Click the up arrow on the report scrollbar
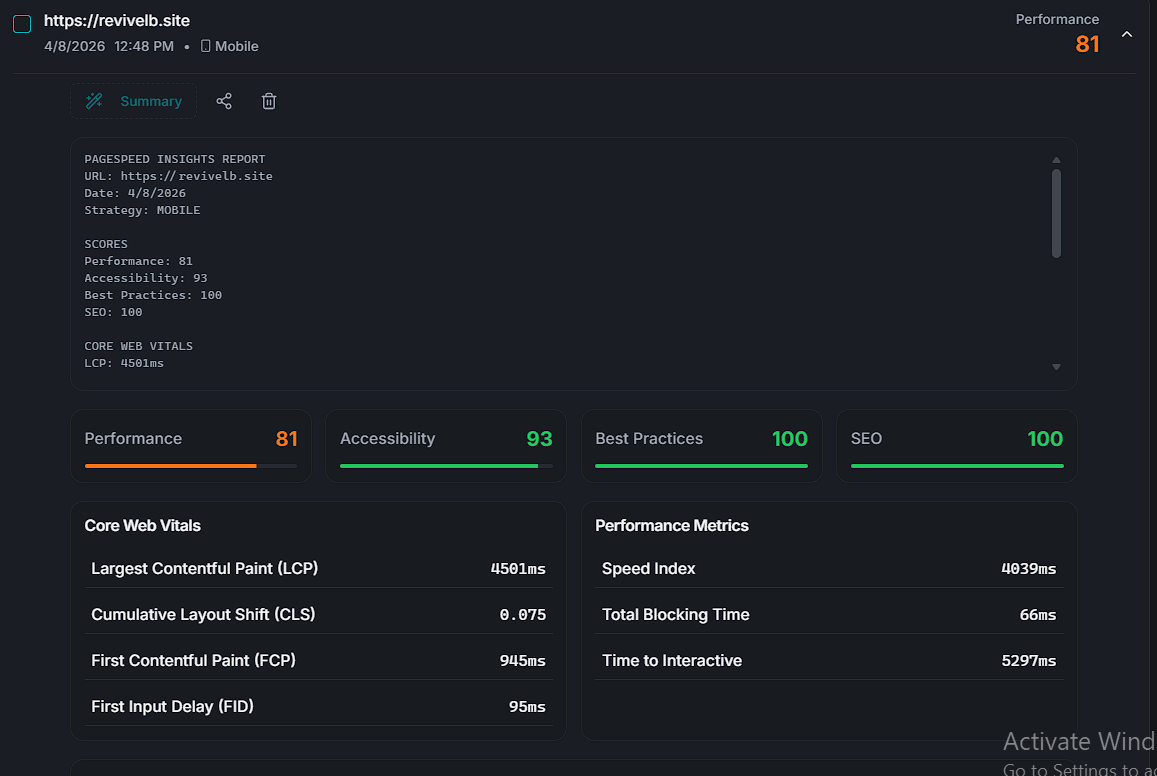Screen dimensions: 1157x776 [1056, 158]
